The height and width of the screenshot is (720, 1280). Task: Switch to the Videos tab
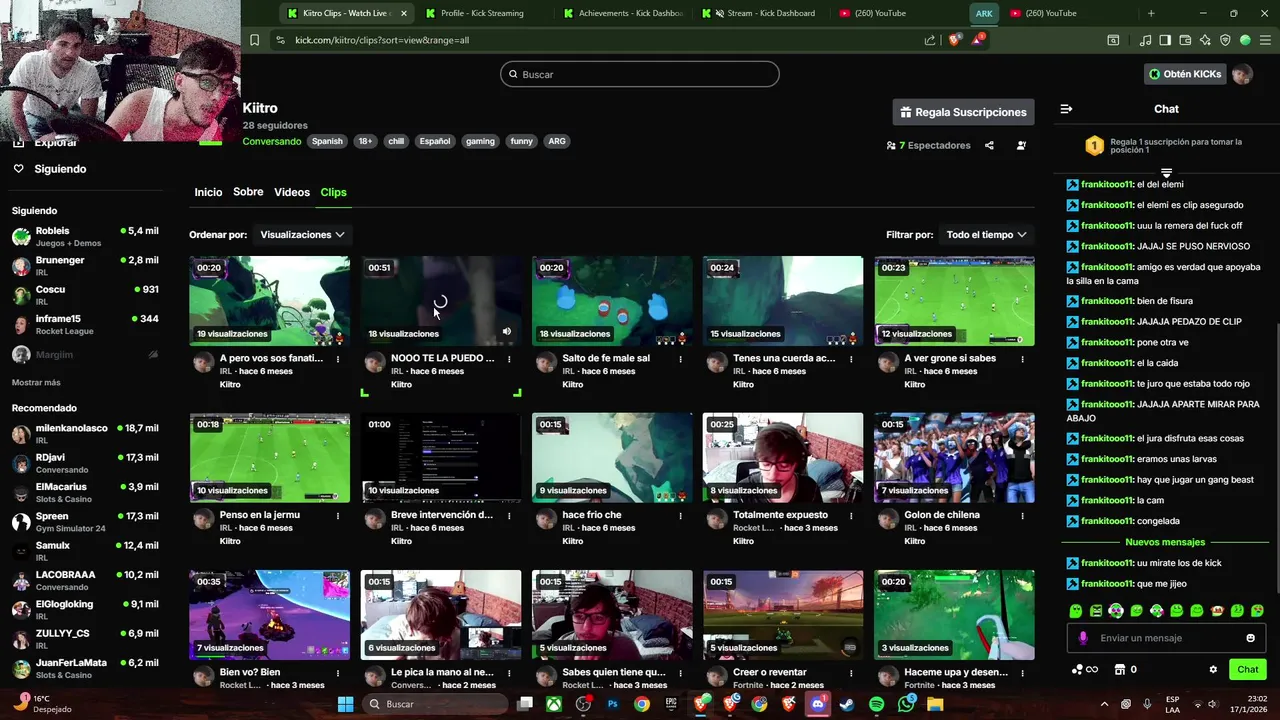[292, 192]
